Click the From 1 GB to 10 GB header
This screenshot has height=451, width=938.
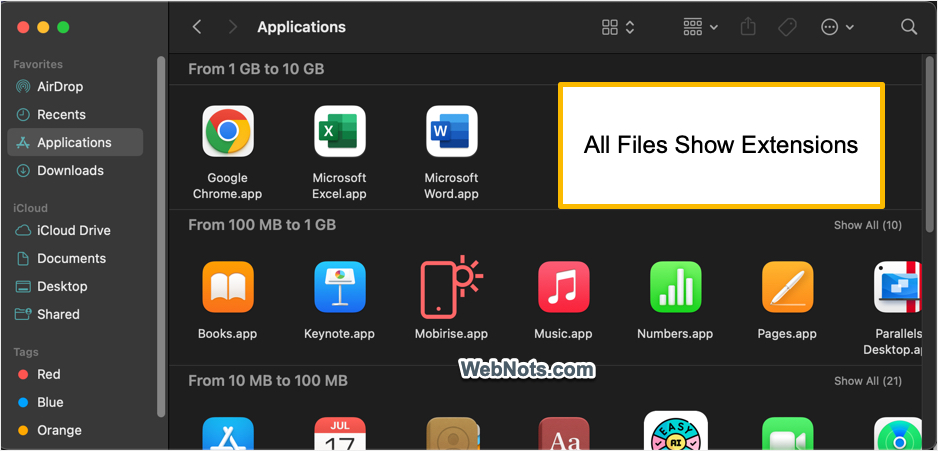coord(256,69)
